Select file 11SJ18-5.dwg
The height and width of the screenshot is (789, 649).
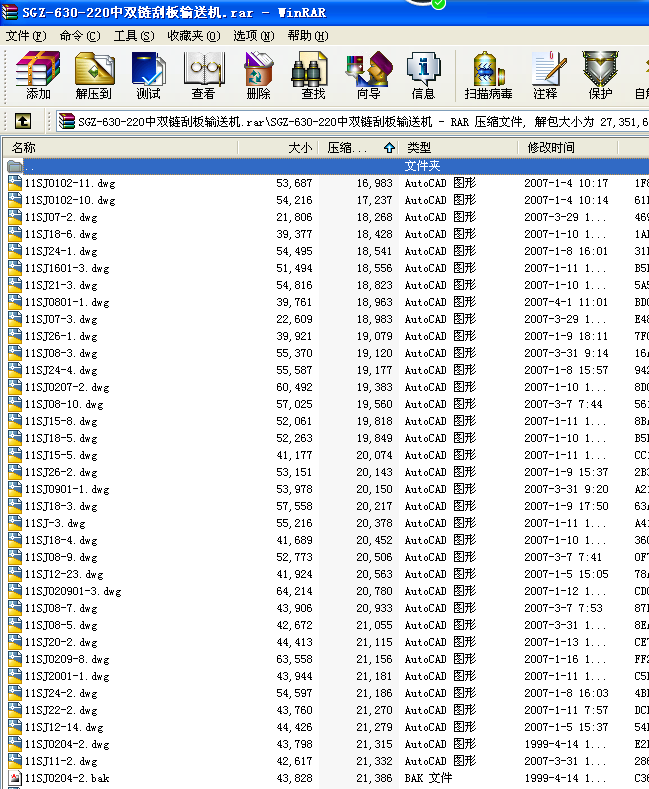tap(61, 438)
